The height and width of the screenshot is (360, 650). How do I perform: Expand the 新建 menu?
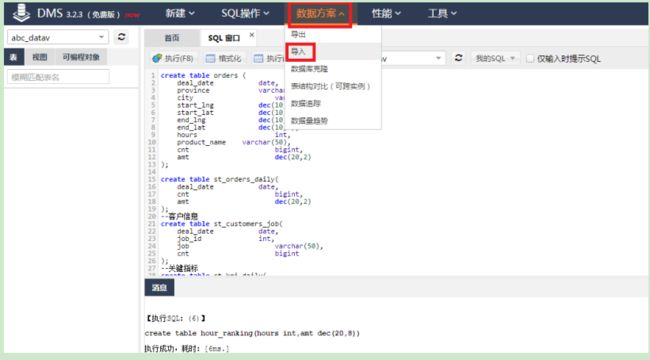pyautogui.click(x=180, y=14)
